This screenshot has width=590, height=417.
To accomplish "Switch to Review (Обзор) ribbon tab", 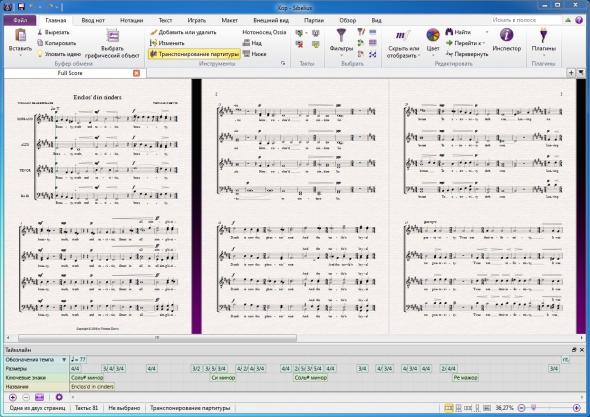I will [x=347, y=20].
